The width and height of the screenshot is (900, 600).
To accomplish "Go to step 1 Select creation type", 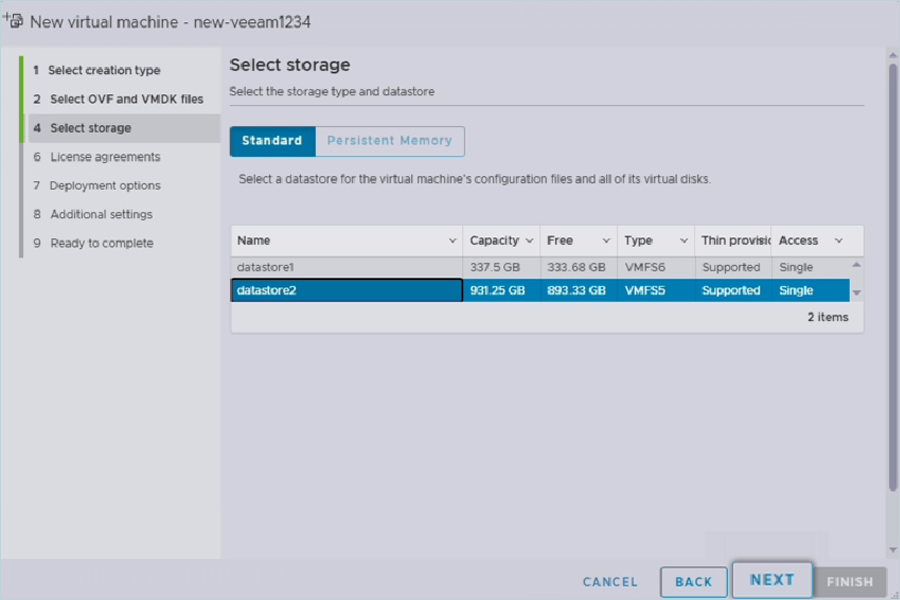I will tap(104, 70).
